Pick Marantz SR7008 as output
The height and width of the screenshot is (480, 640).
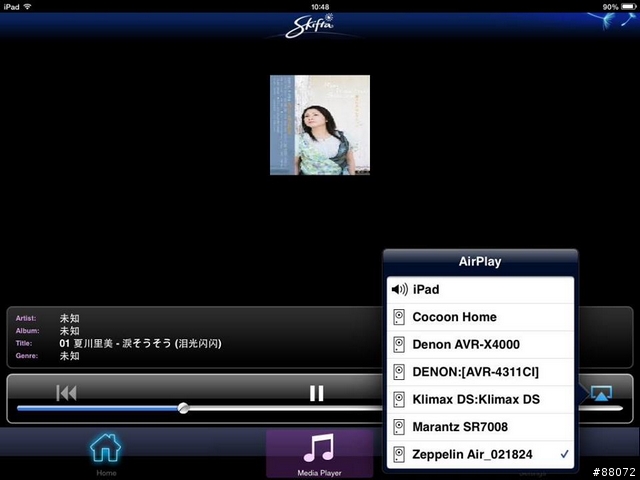(x=480, y=427)
